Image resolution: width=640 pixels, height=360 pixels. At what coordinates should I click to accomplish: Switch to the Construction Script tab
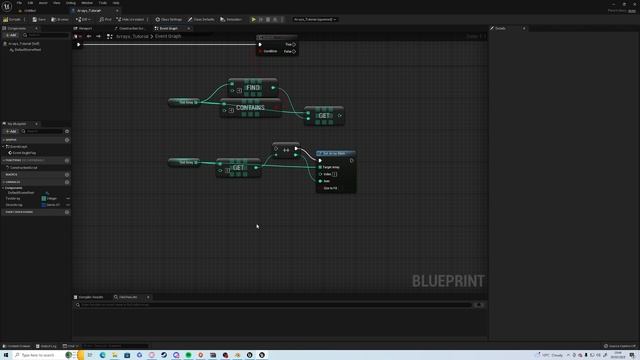(x=130, y=28)
